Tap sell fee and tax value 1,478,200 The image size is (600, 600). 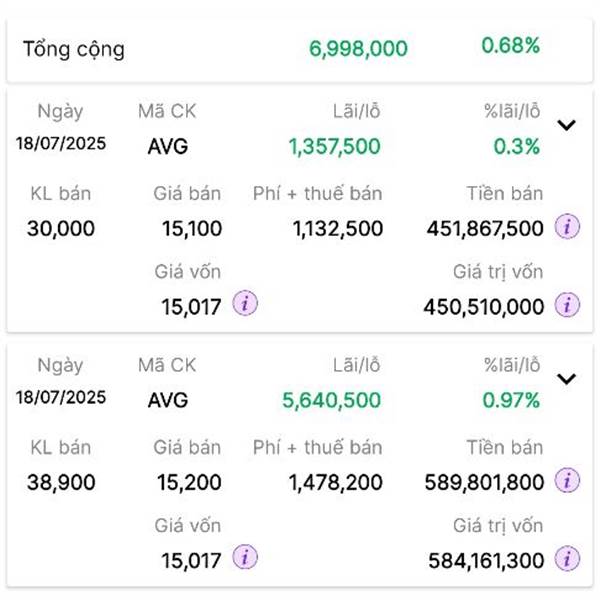335,483
